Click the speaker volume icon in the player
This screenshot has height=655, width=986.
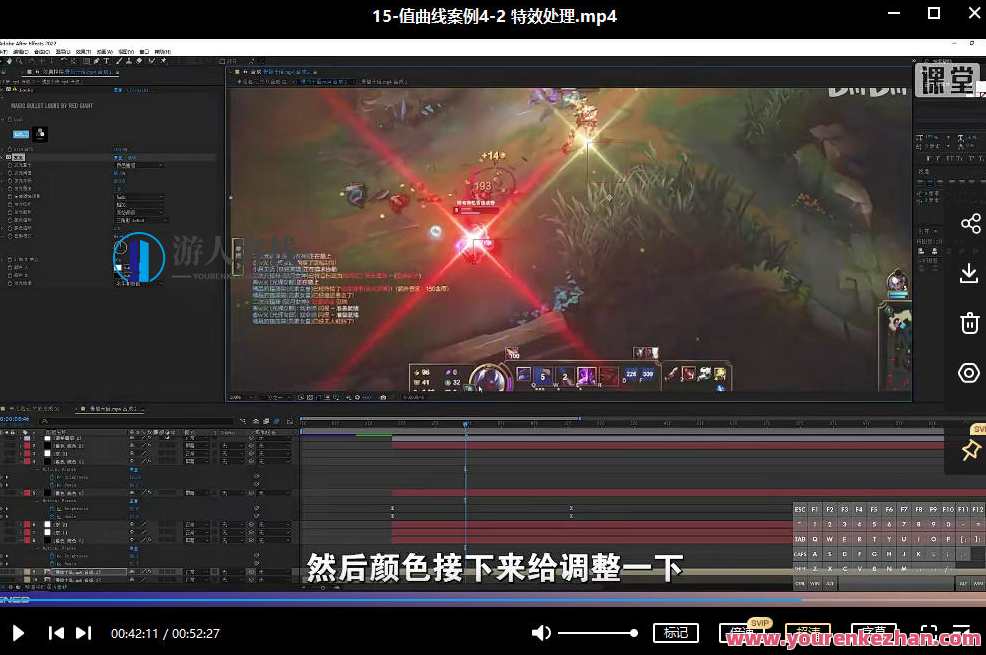click(541, 632)
